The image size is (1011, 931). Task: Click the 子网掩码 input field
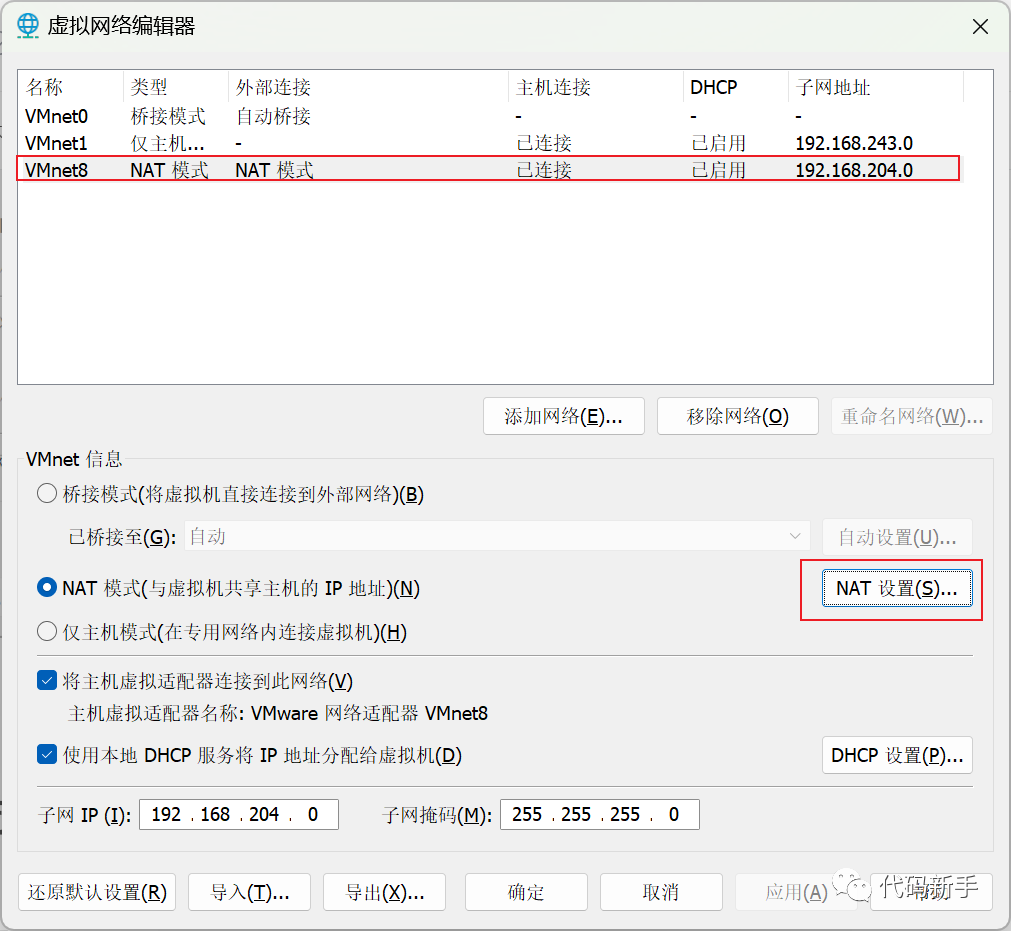(x=600, y=814)
